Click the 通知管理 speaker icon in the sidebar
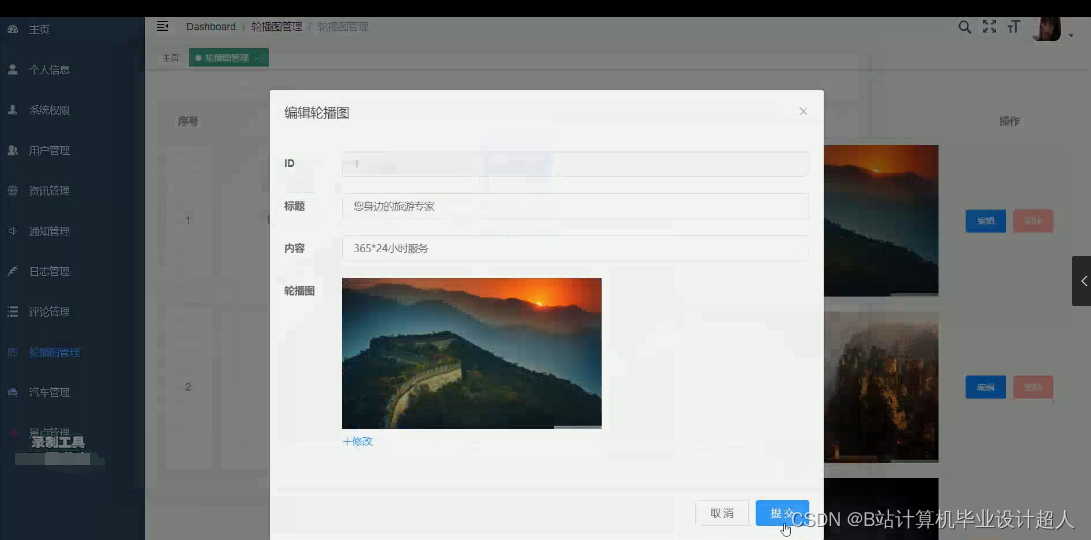Viewport: 1091px width, 540px height. click(x=13, y=231)
